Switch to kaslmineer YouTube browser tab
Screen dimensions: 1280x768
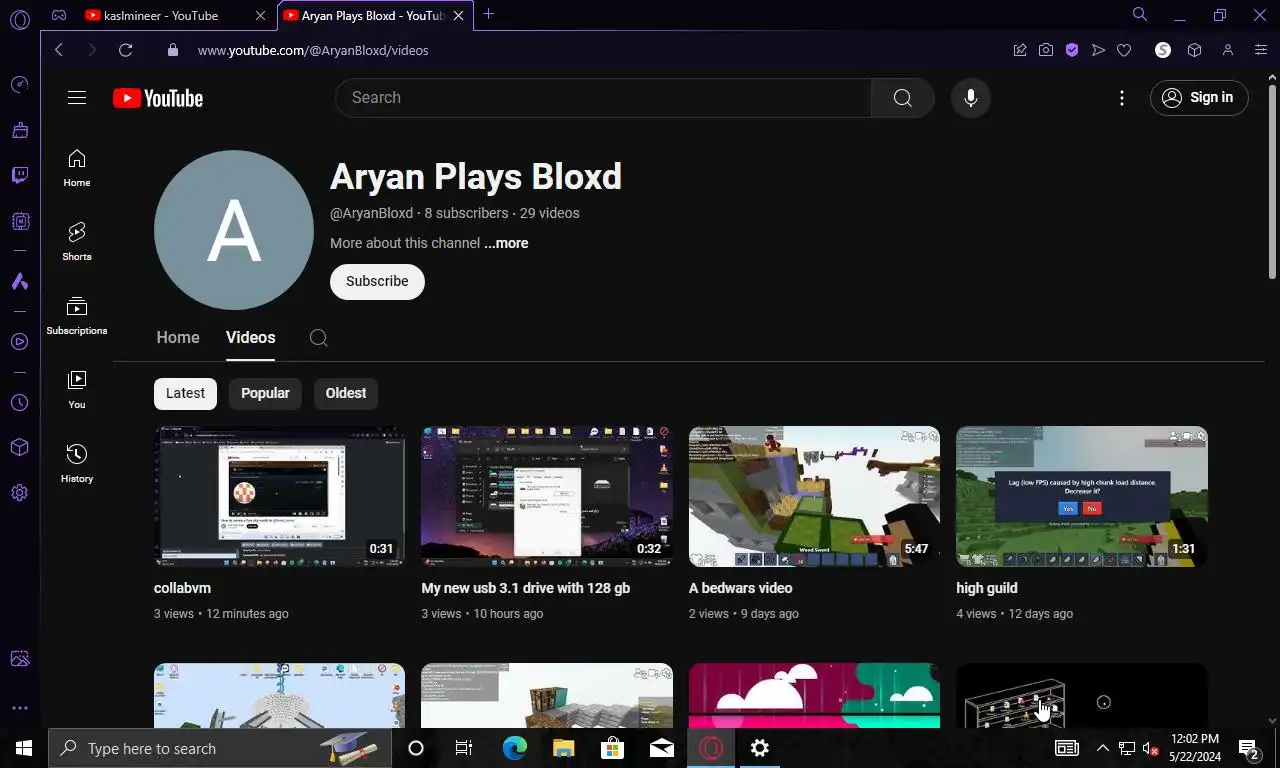[x=175, y=15]
